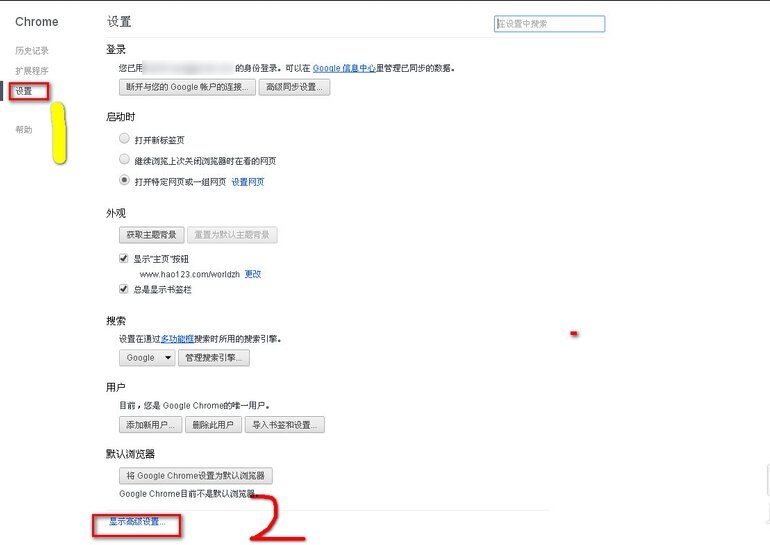This screenshot has height=545, width=770.
Task: Click the 在设置中搜索 search field
Action: point(549,24)
